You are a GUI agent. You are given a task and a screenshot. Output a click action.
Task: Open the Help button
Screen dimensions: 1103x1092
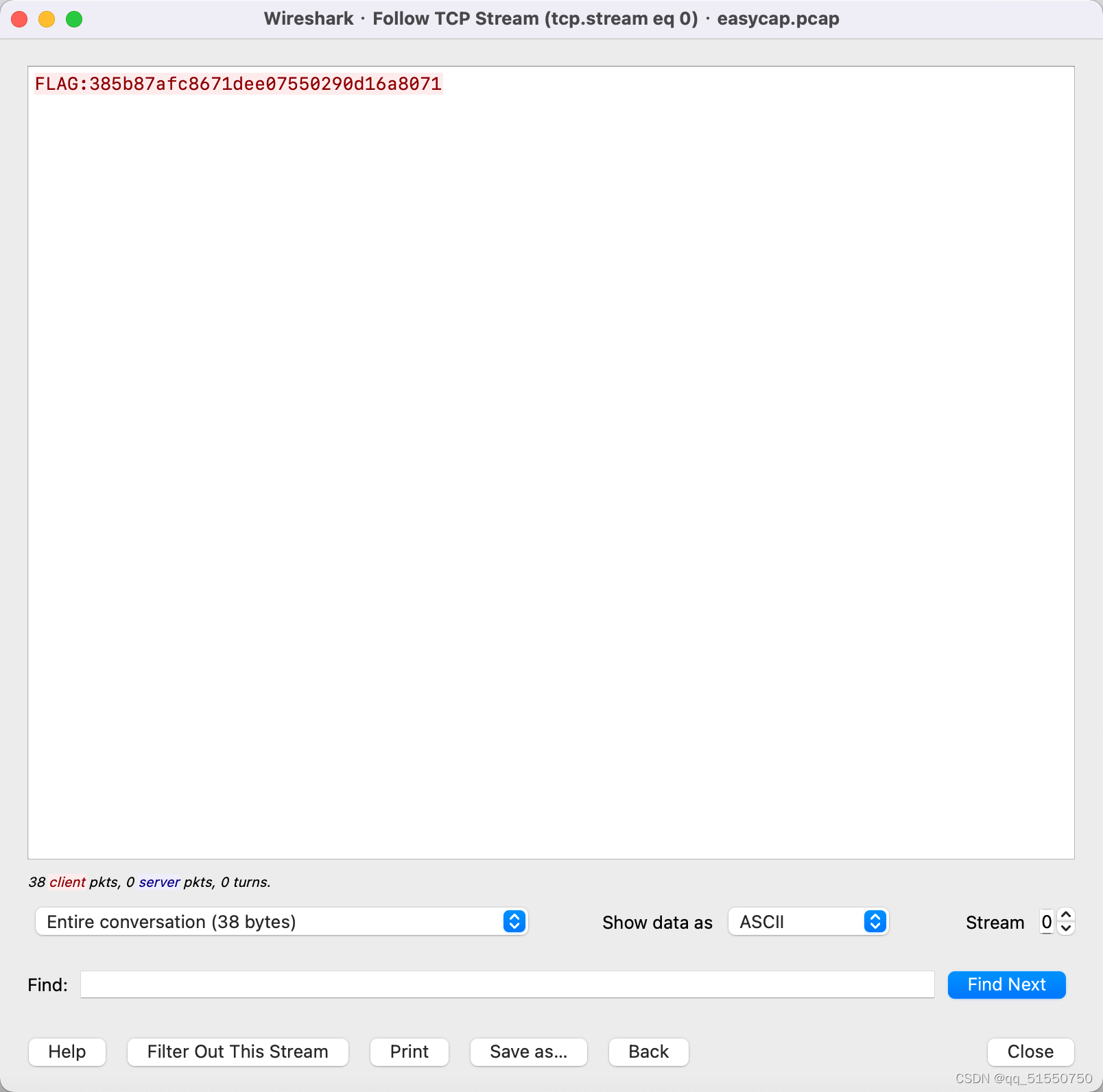click(x=67, y=1052)
